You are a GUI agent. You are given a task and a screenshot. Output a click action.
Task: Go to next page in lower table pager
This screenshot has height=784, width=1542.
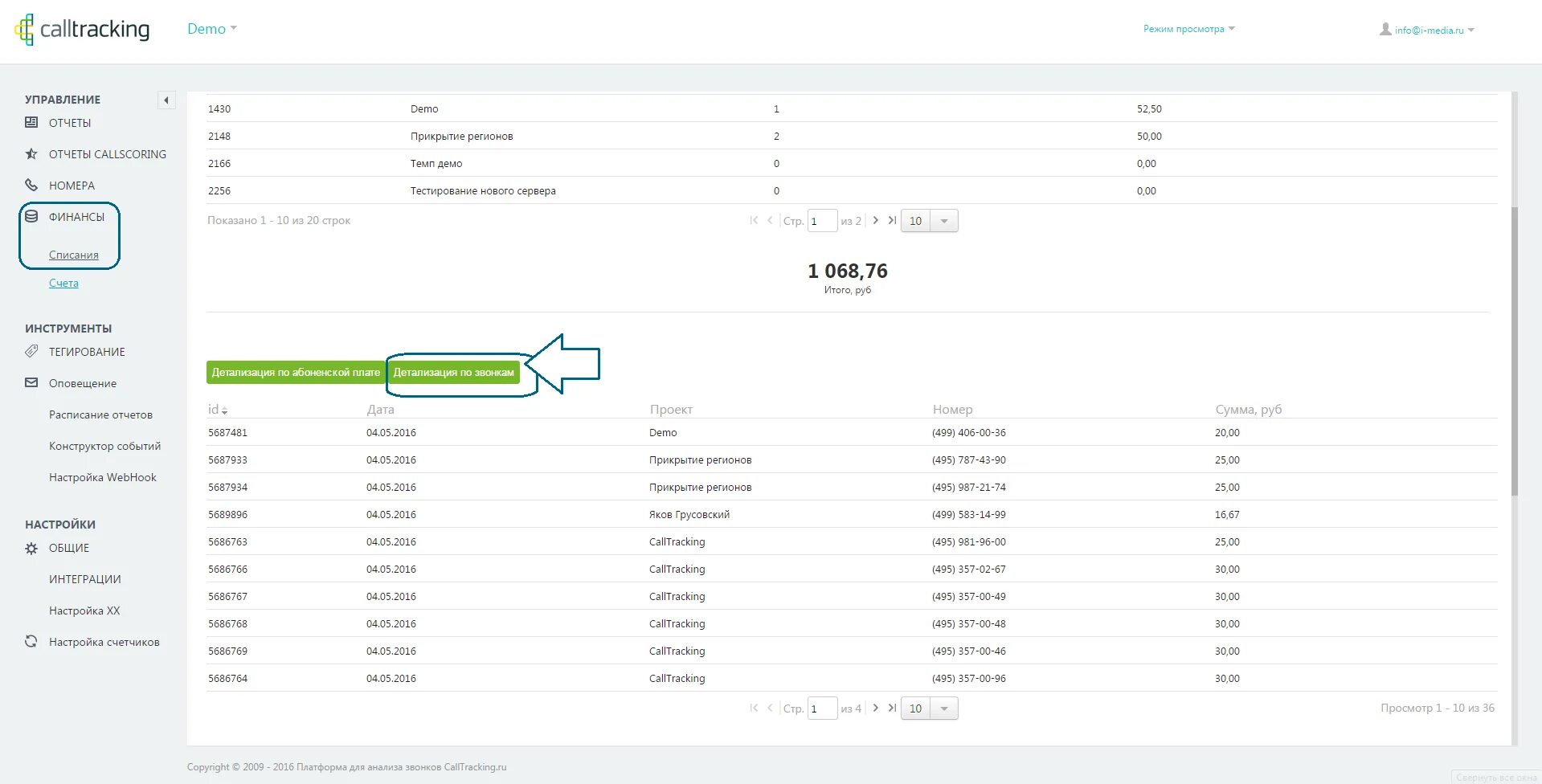[876, 708]
